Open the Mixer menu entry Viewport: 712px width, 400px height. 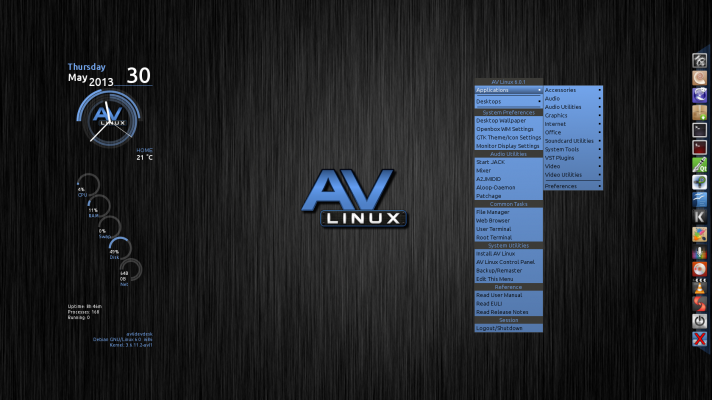coord(509,171)
